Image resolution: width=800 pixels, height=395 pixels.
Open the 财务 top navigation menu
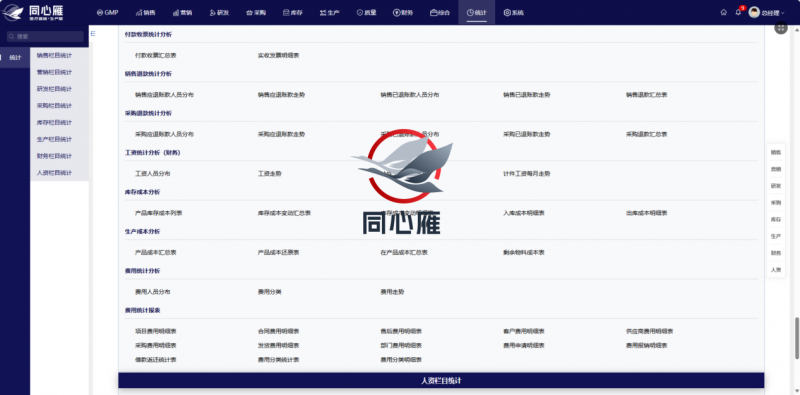[403, 12]
